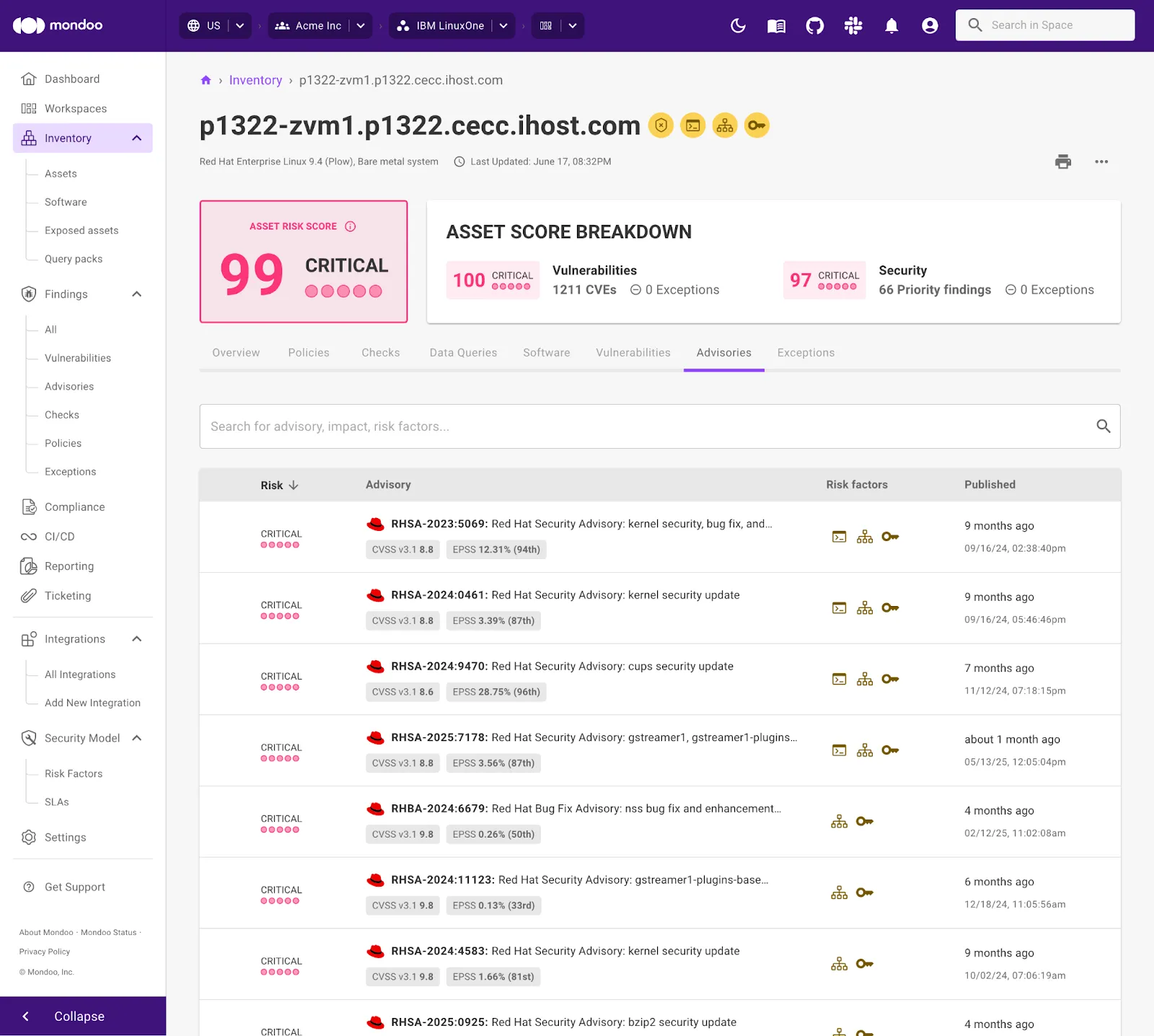Click the terminal badge next to hostname
Viewport: 1154px width, 1036px height.
click(x=692, y=126)
